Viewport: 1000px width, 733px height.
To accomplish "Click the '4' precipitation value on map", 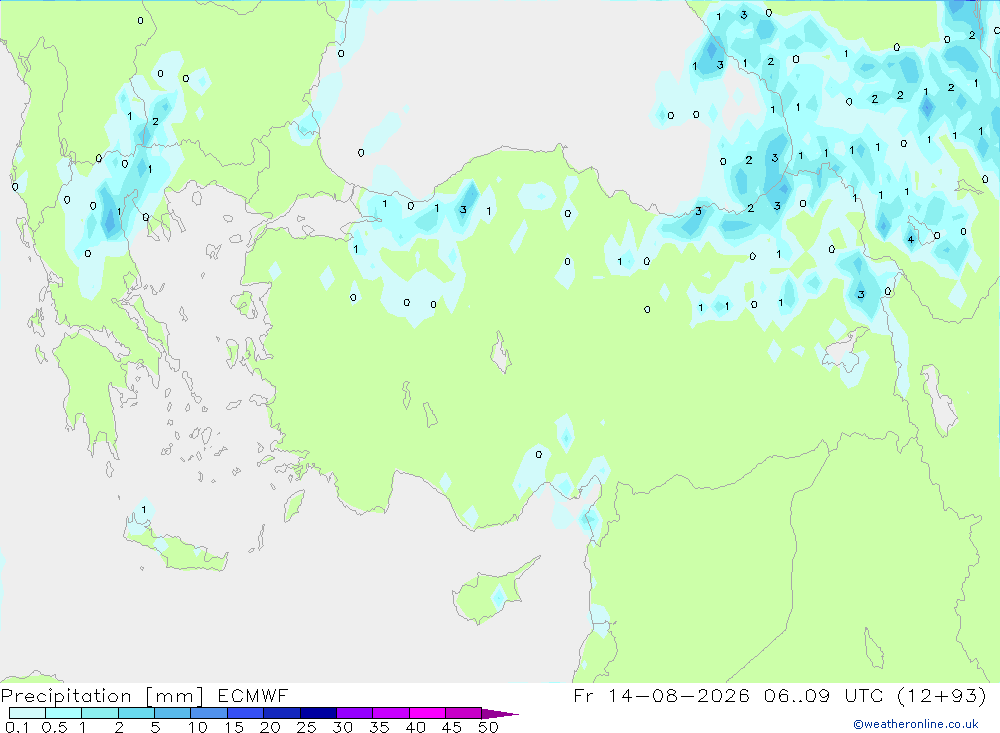I will pos(911,240).
